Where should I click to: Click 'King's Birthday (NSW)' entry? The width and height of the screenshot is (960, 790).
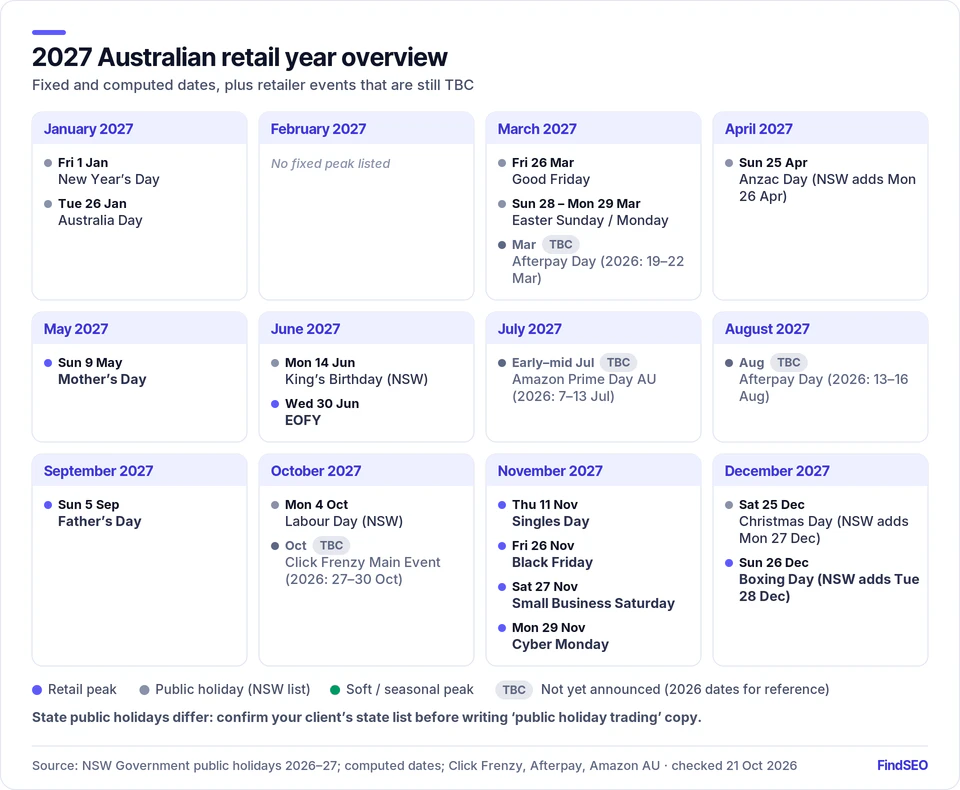click(356, 380)
